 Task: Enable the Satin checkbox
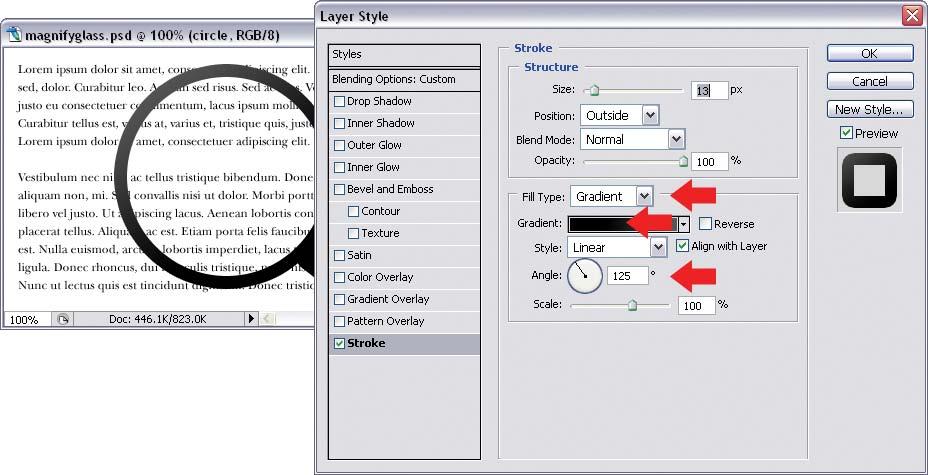coord(339,256)
